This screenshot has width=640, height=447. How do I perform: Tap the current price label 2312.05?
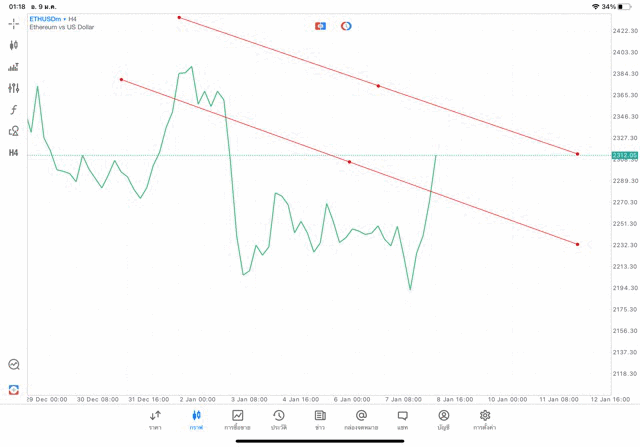[x=625, y=155]
